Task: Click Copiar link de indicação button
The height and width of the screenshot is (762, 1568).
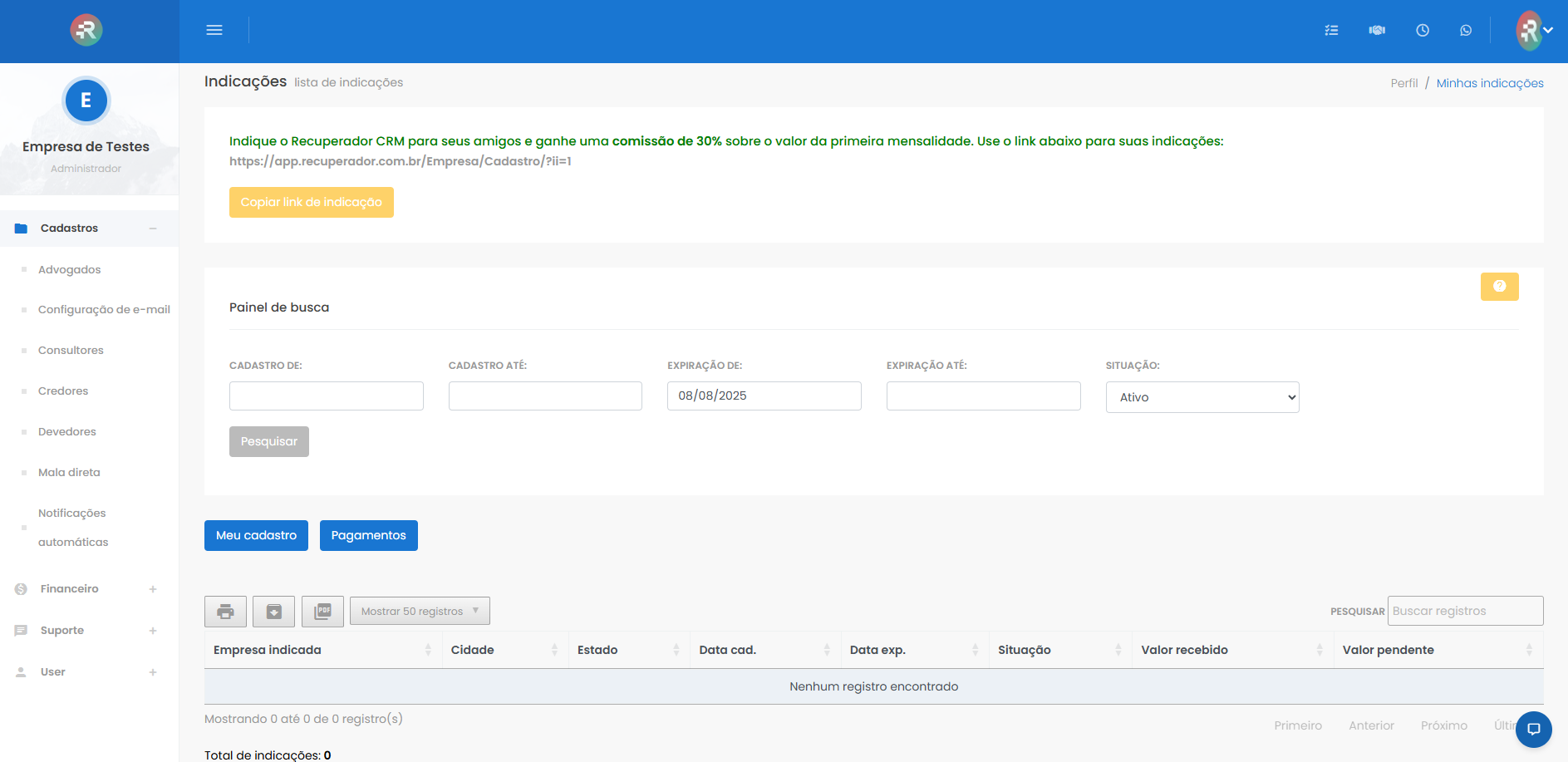Action: pos(311,202)
